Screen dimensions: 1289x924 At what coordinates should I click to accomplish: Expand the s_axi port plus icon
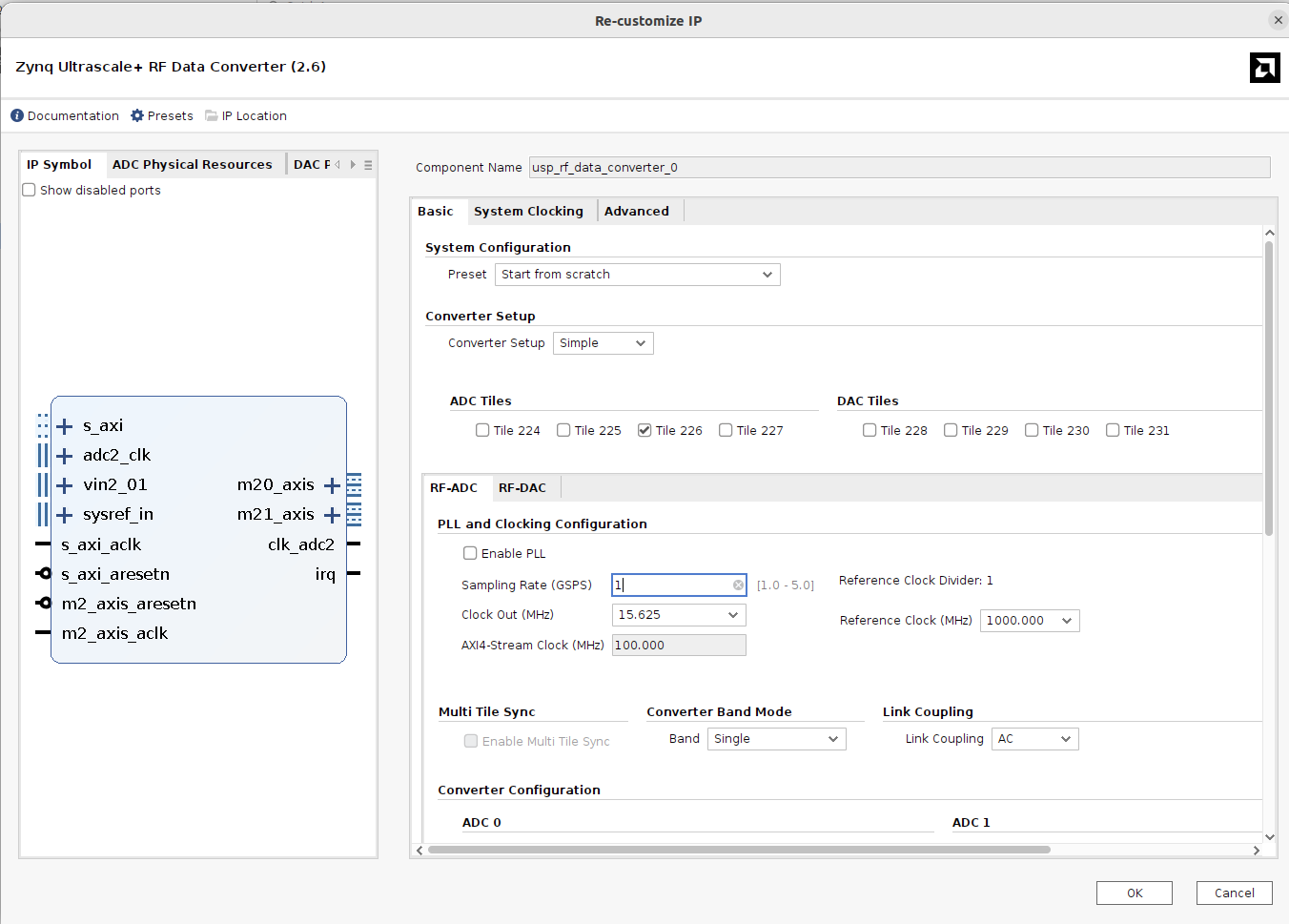(x=65, y=426)
